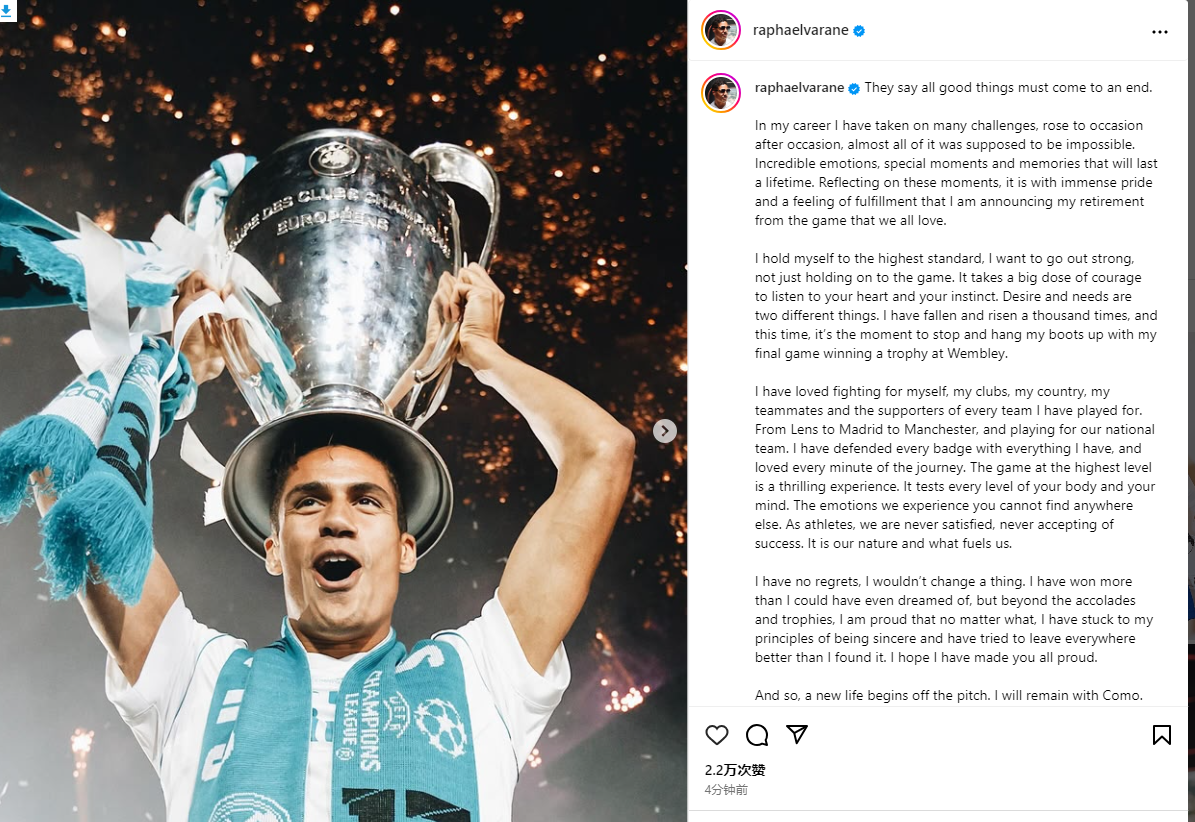Like the post with the heart icon
The image size is (1195, 822).
tap(717, 735)
